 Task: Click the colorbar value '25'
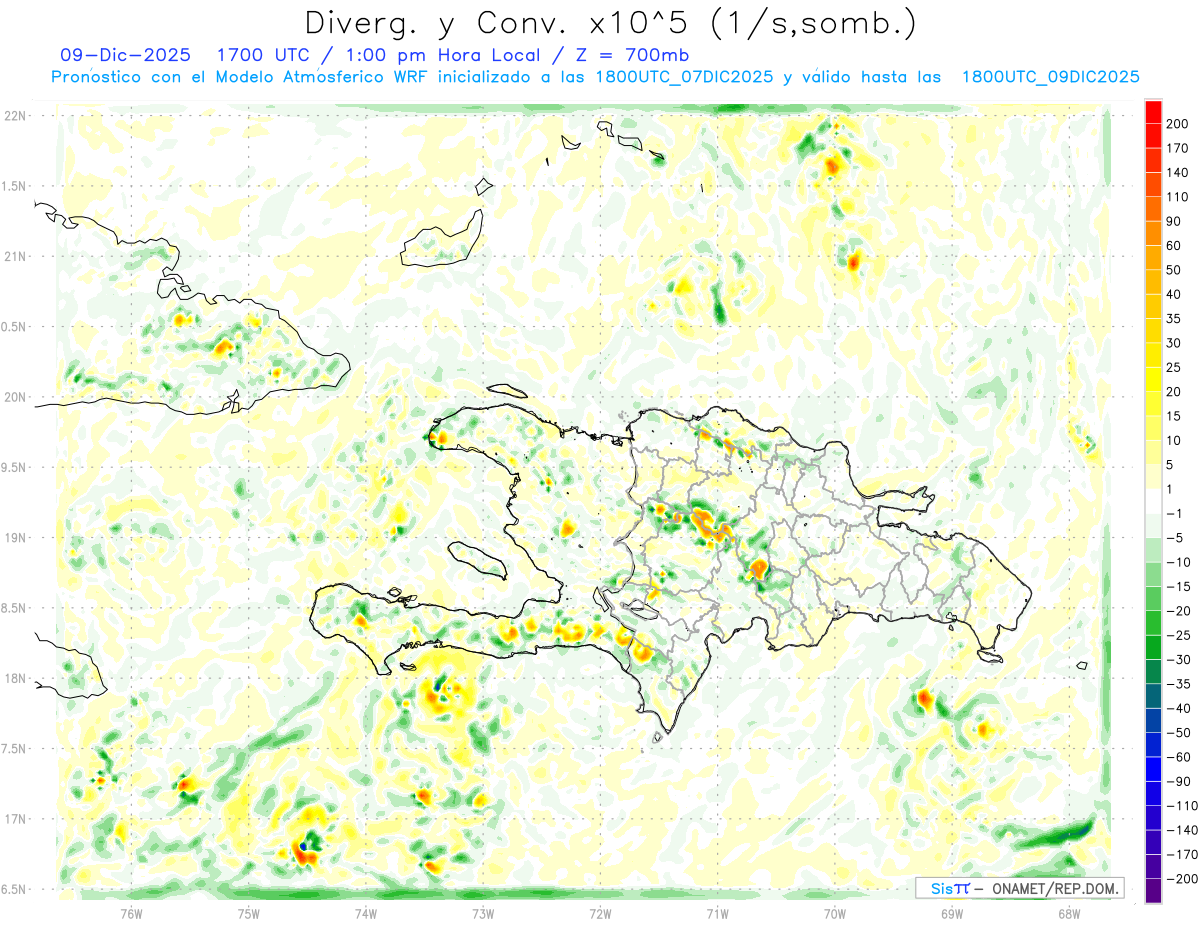(1175, 368)
